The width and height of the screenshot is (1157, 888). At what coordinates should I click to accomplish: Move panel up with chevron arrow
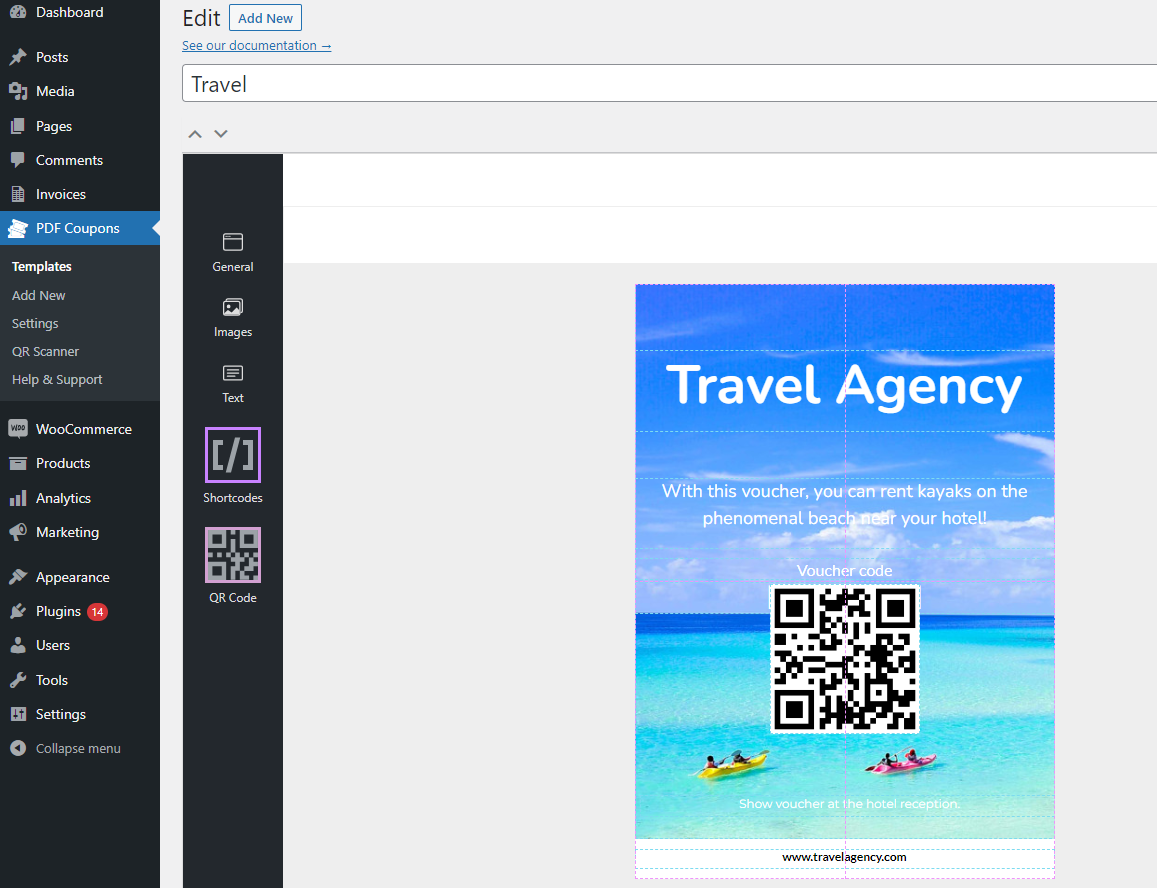click(195, 134)
